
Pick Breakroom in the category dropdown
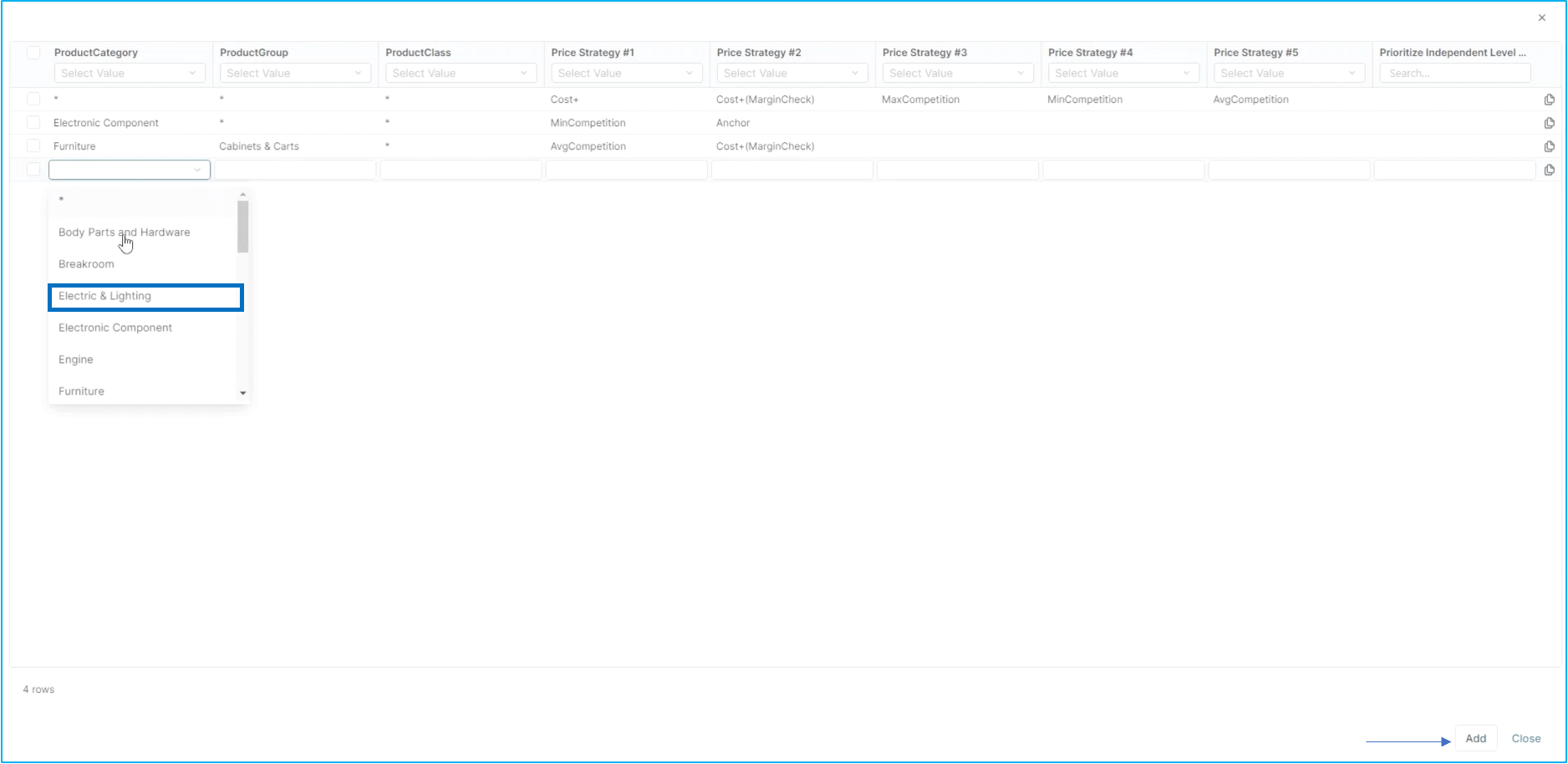87,264
